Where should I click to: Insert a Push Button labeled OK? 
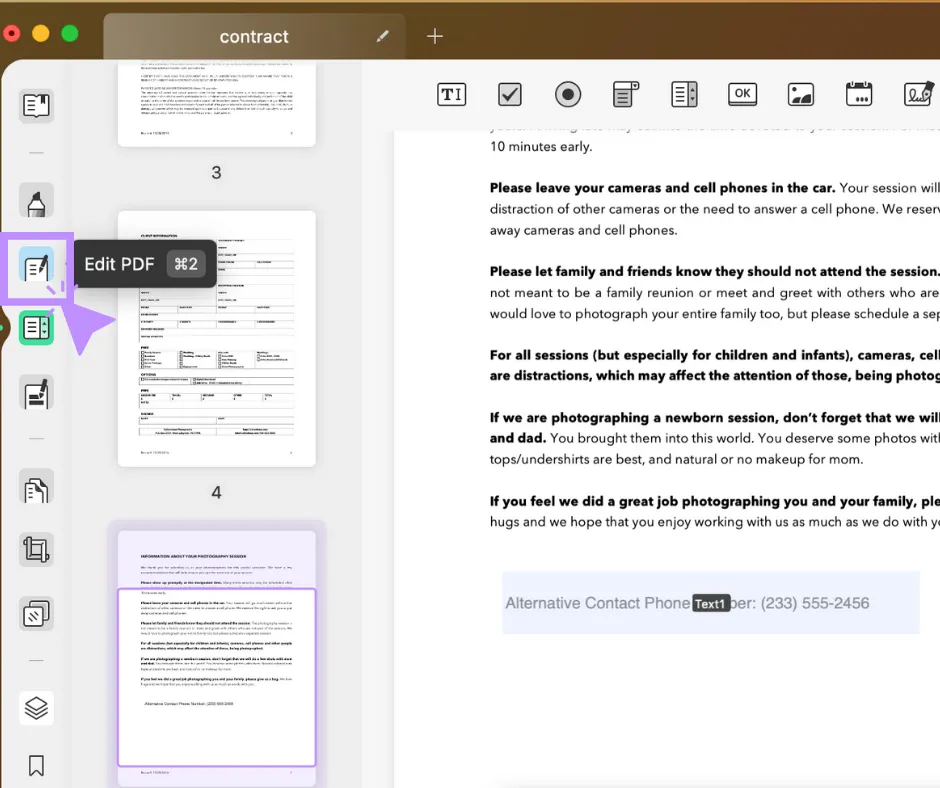tap(742, 94)
